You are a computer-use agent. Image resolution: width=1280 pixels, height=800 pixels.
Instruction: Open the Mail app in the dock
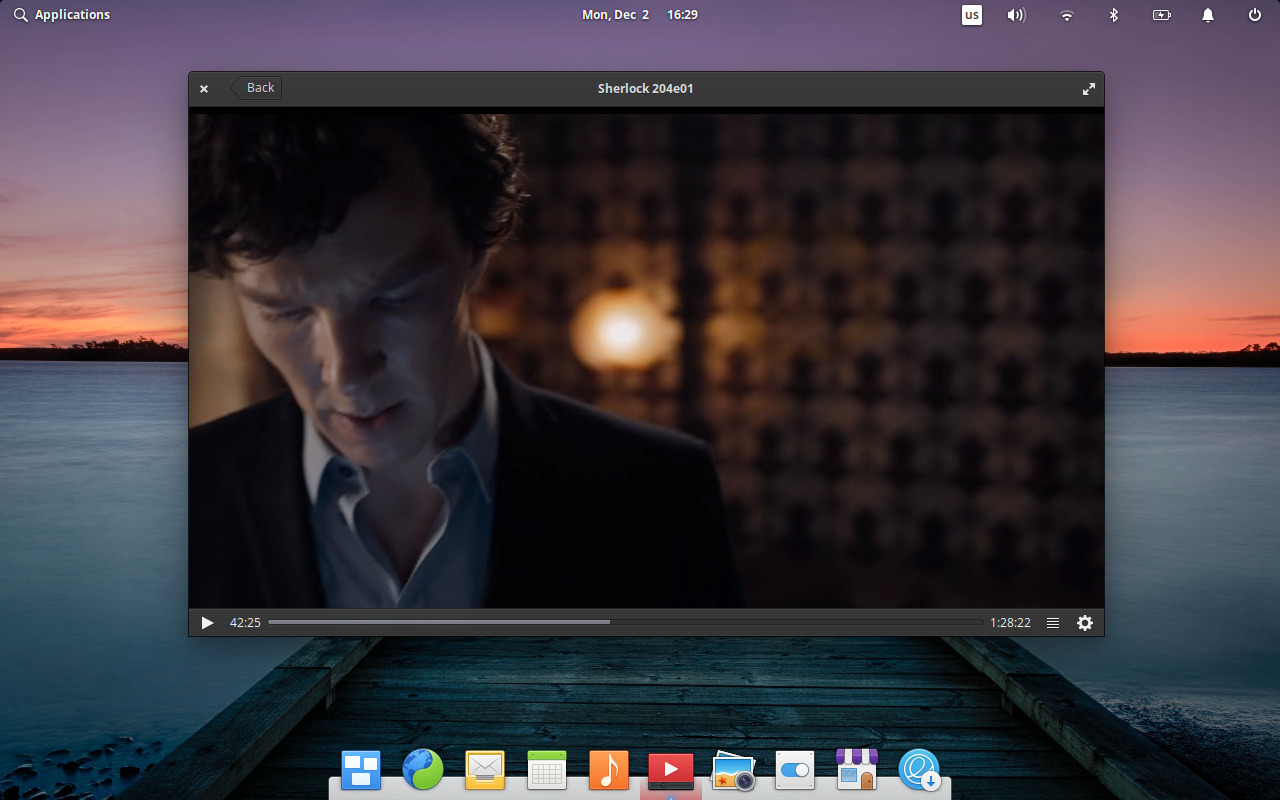[x=485, y=770]
